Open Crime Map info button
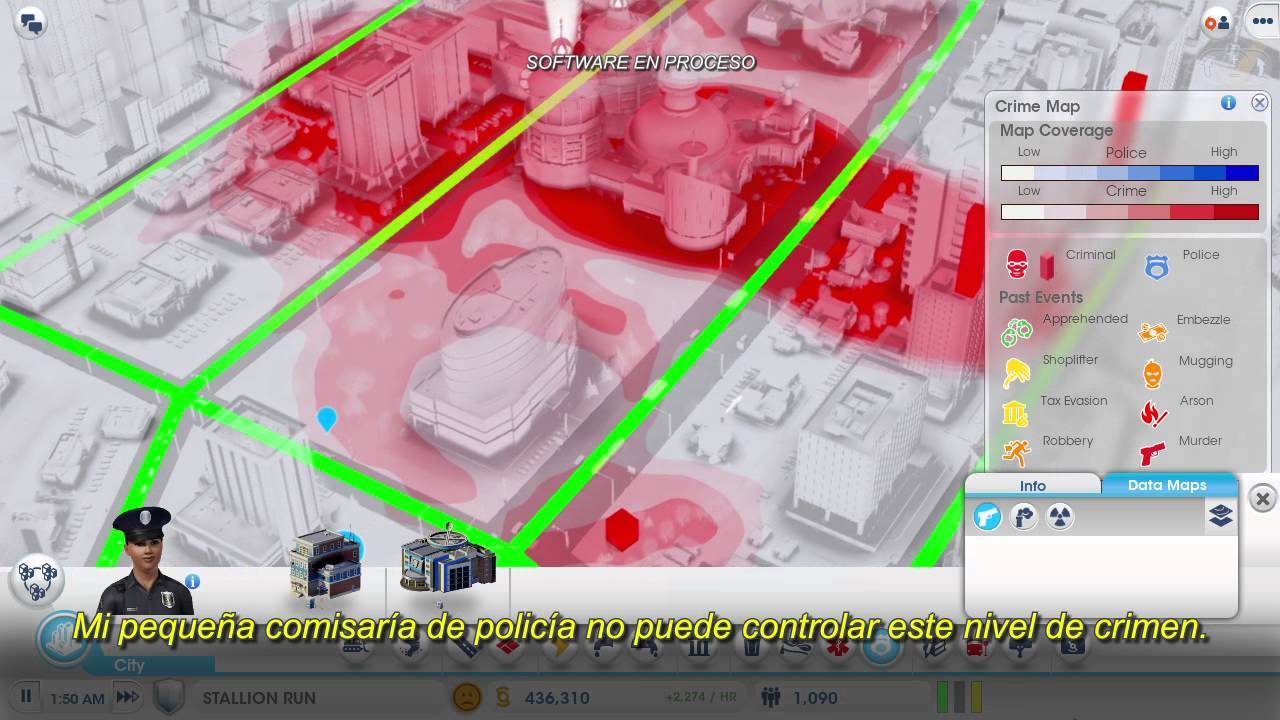This screenshot has width=1280, height=720. (x=1228, y=103)
